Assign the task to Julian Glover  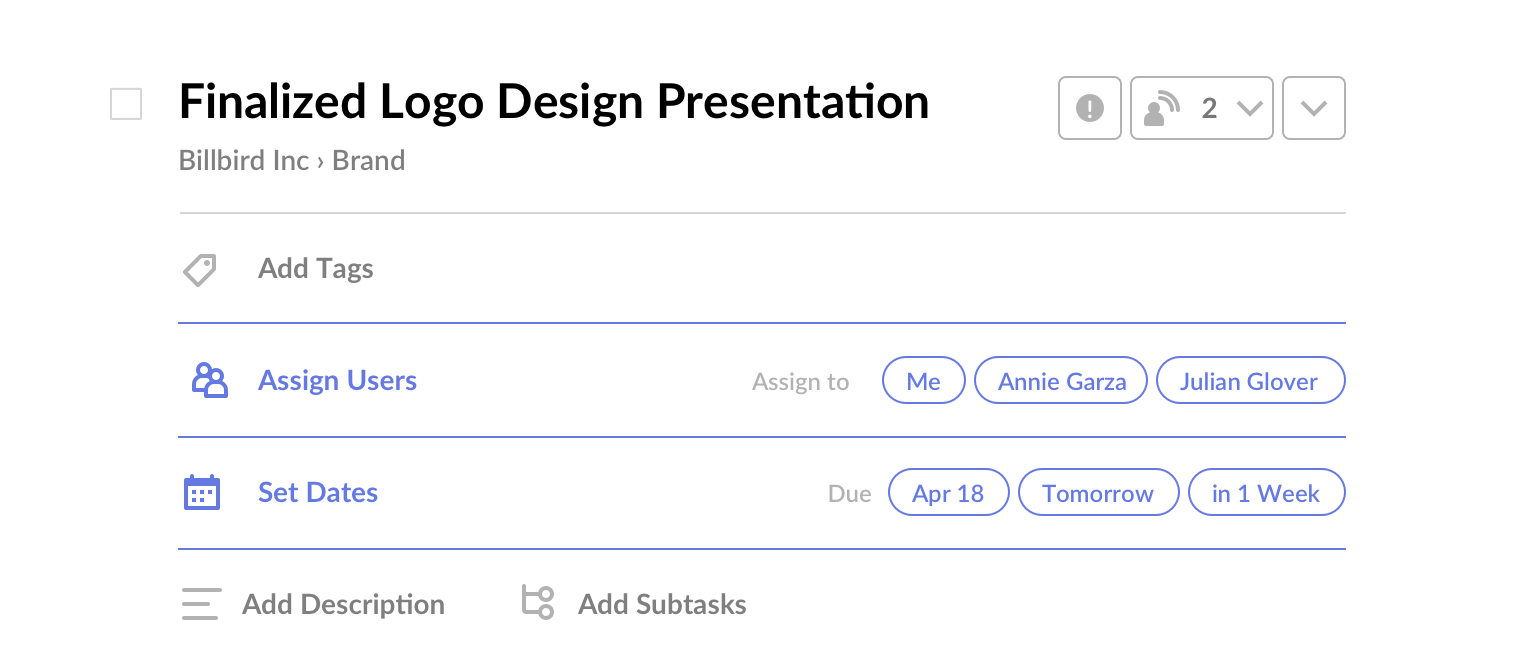[1250, 381]
